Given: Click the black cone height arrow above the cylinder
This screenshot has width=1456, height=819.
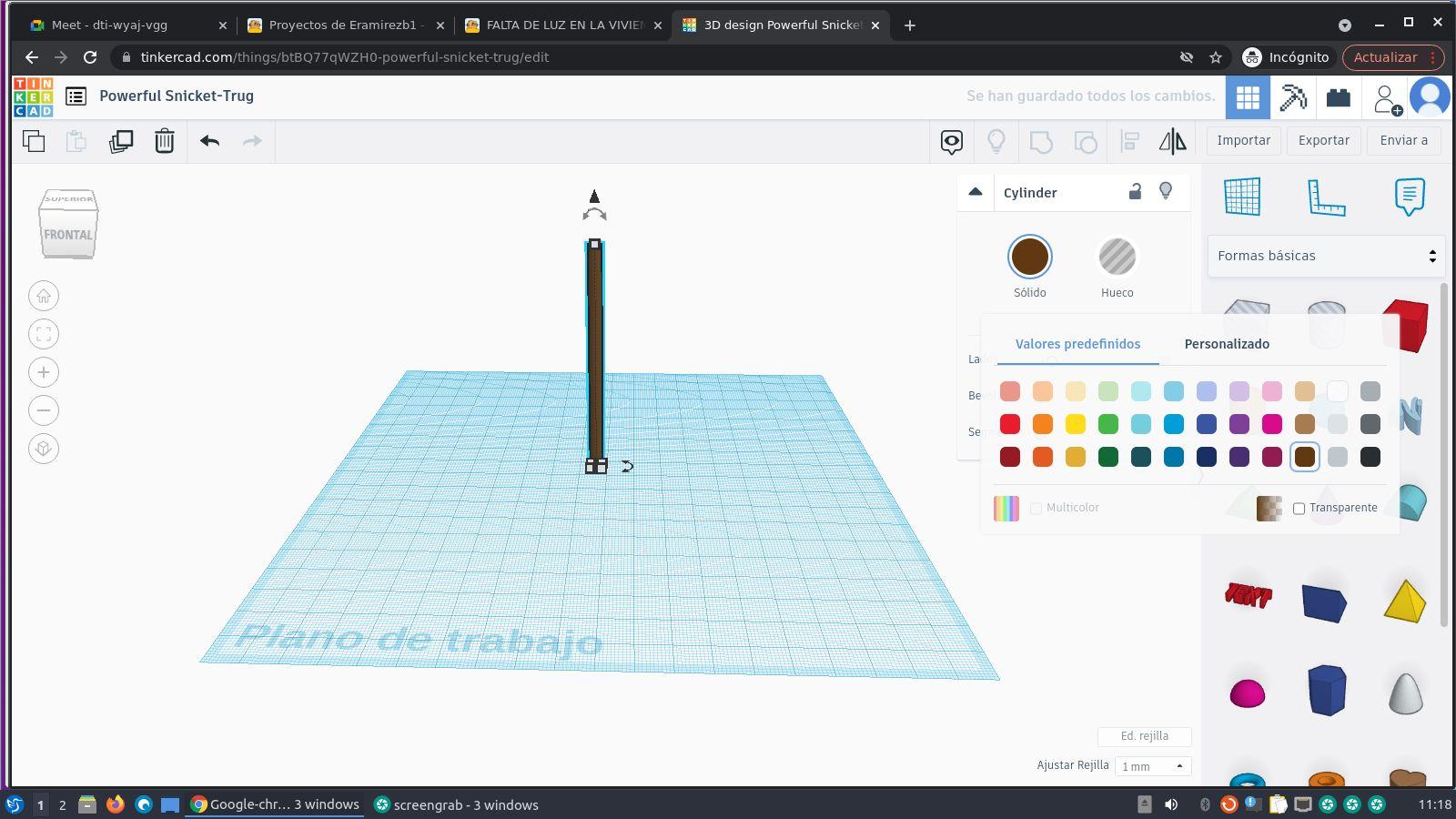Looking at the screenshot, I should coord(594,197).
